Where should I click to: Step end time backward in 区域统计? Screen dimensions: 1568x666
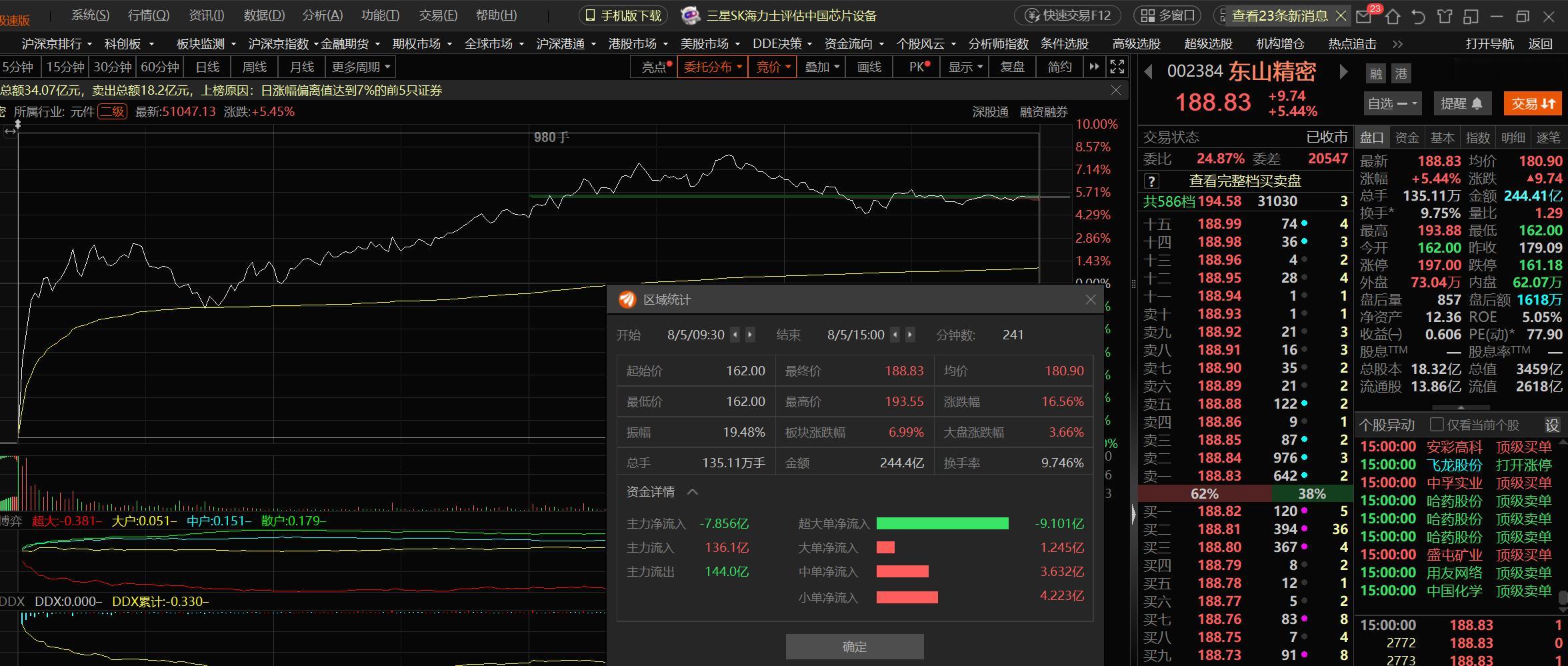[x=895, y=335]
